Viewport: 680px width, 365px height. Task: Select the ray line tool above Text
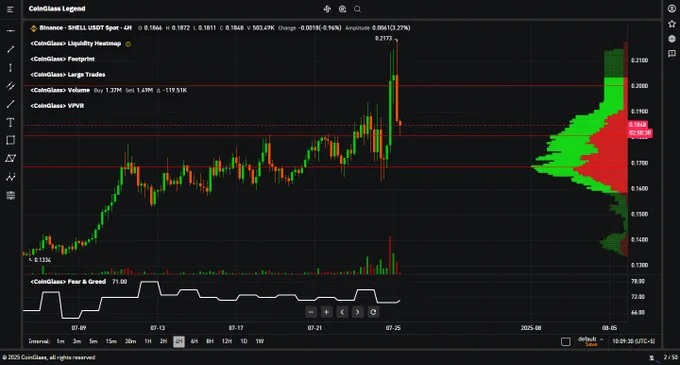[x=10, y=104]
